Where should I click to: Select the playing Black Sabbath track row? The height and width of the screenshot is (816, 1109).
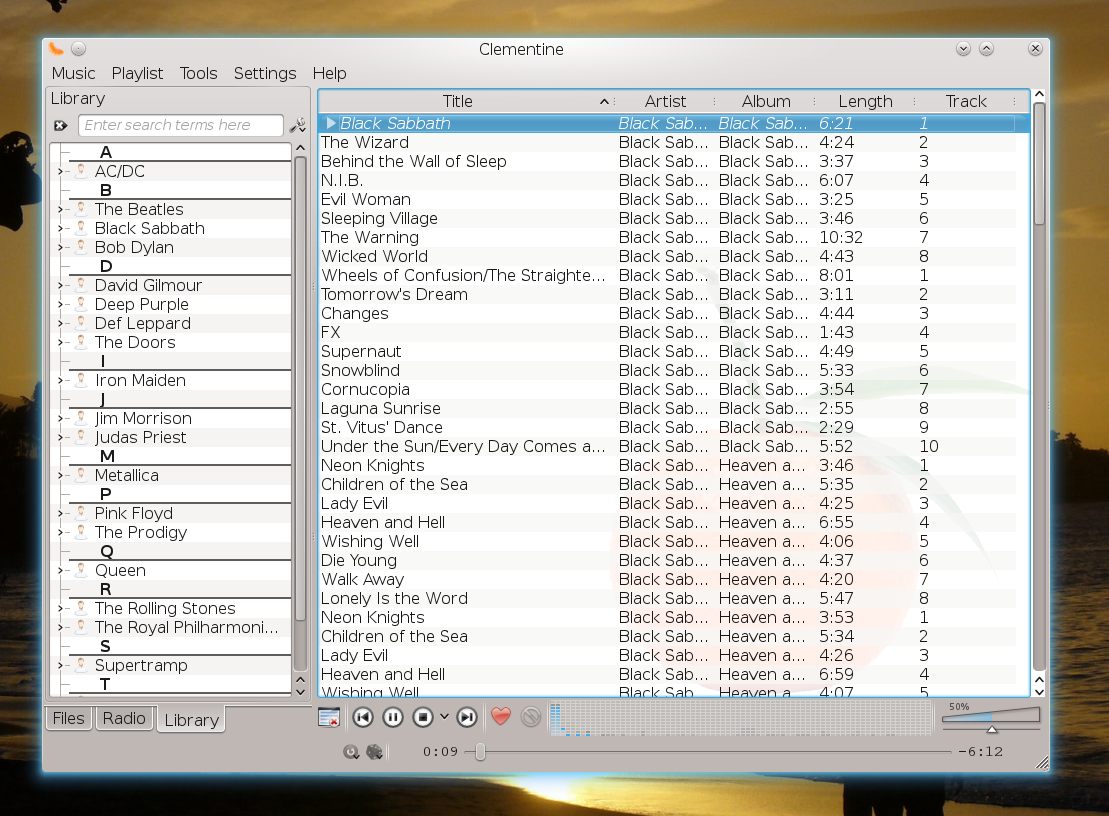click(x=668, y=124)
